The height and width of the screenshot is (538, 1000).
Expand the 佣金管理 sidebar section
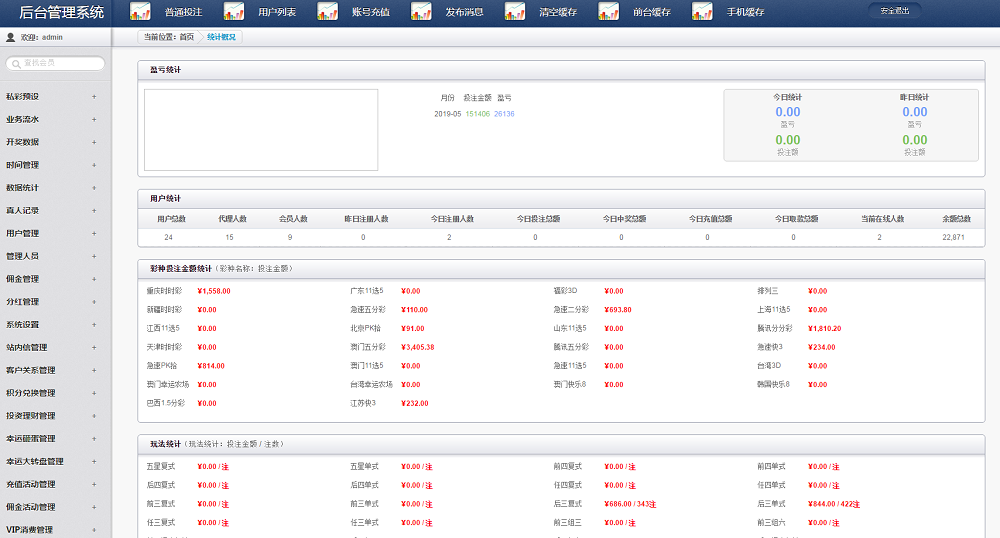(x=94, y=279)
